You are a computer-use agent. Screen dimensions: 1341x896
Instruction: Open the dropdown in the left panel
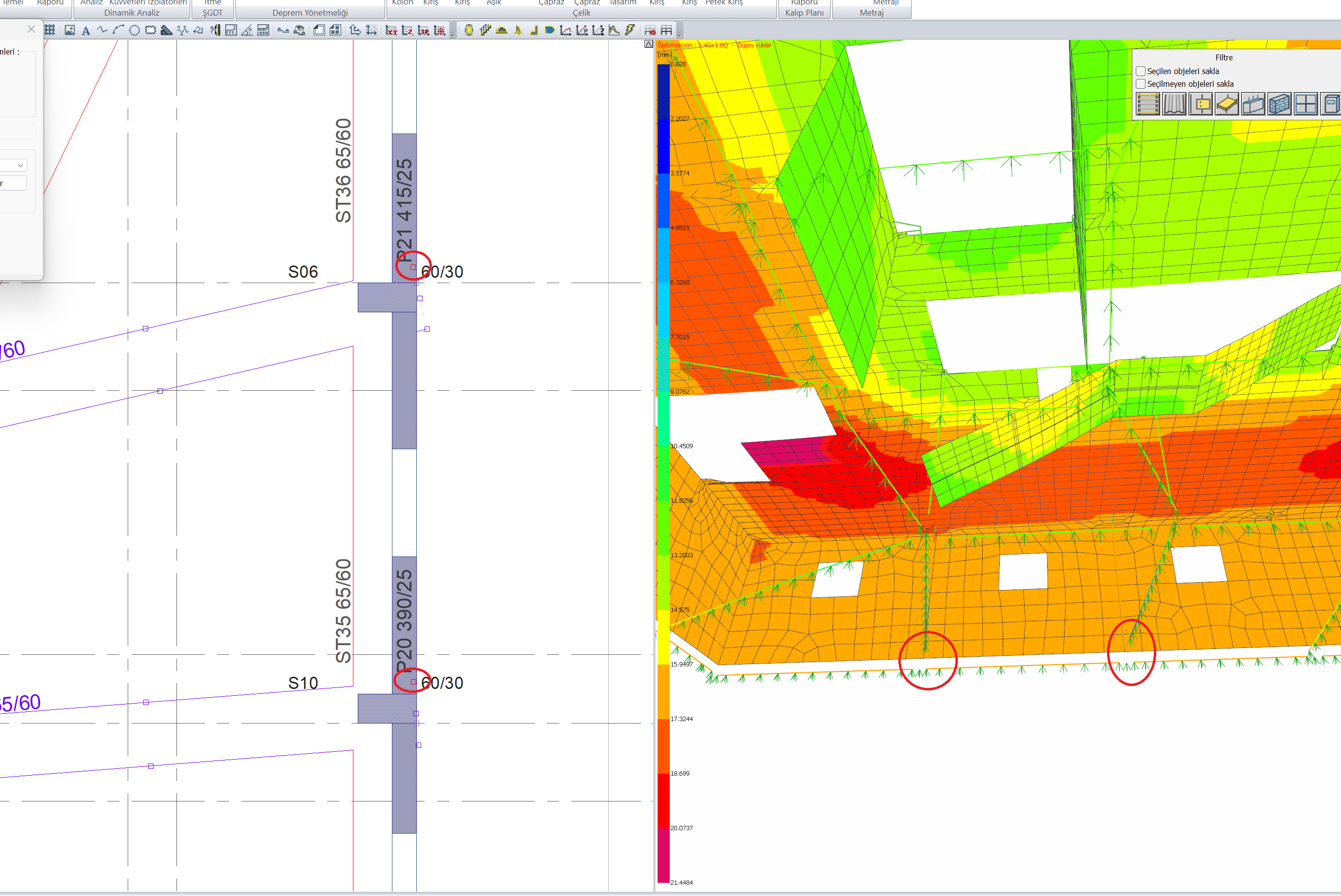click(20, 166)
